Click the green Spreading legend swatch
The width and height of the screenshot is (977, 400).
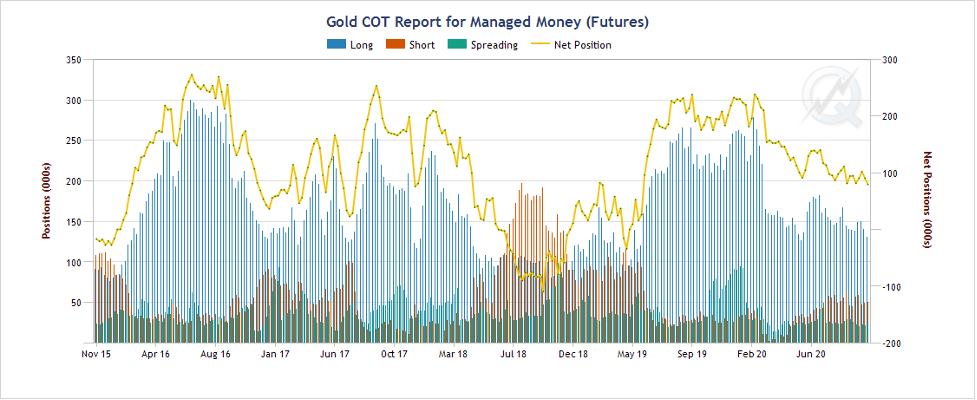click(x=456, y=45)
